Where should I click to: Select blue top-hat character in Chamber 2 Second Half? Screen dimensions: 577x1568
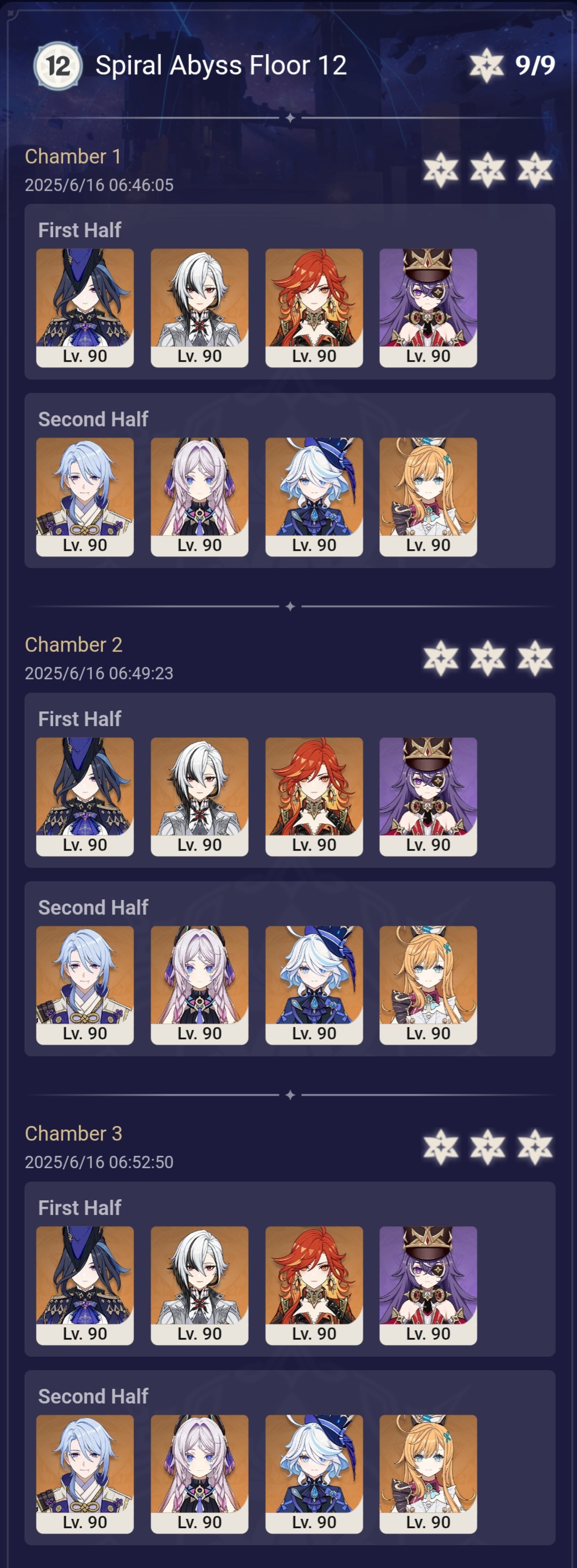(314, 985)
